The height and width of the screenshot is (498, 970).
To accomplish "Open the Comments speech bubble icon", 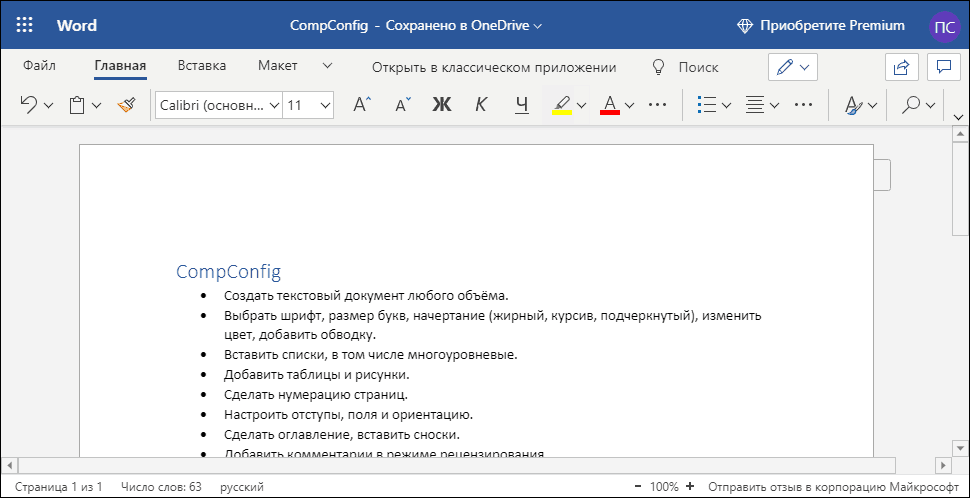I will [x=941, y=67].
